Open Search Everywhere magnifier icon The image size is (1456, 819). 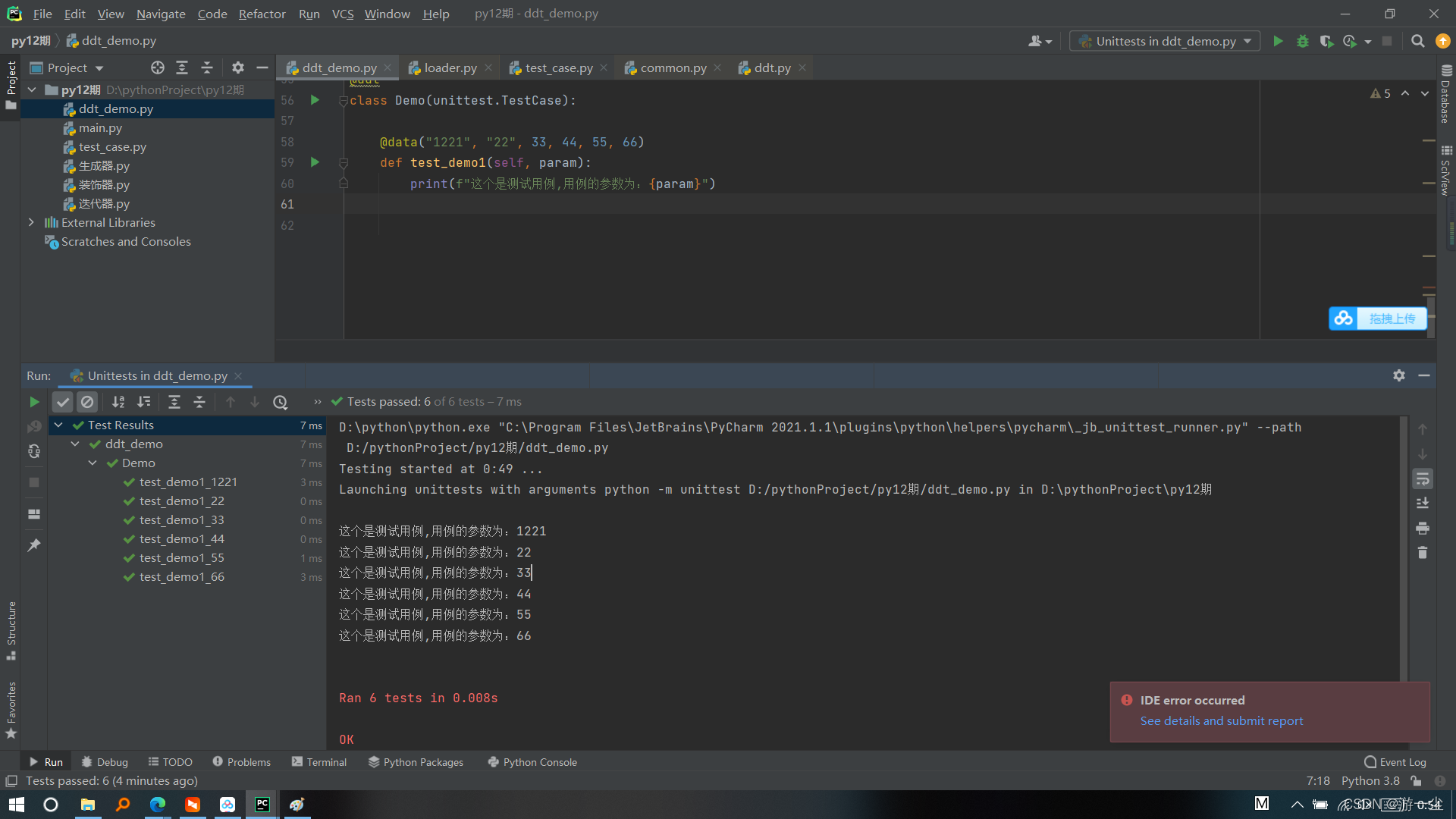coord(1417,41)
